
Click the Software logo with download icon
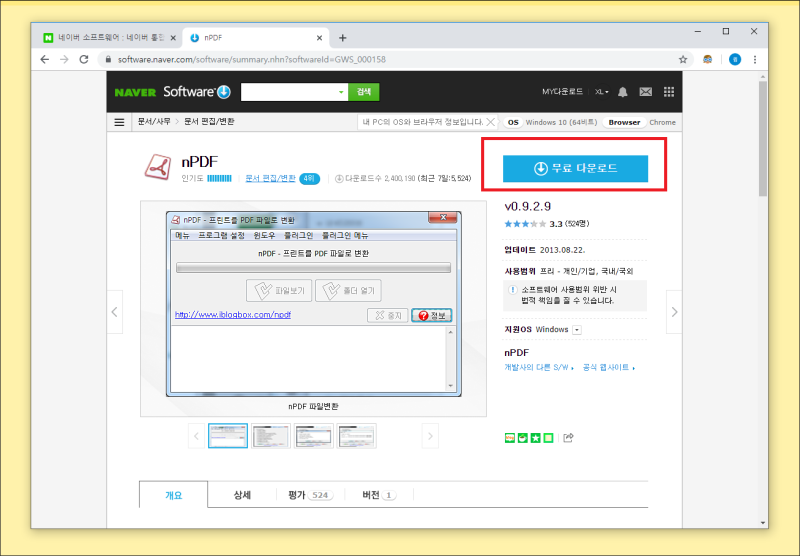pyautogui.click(x=197, y=92)
